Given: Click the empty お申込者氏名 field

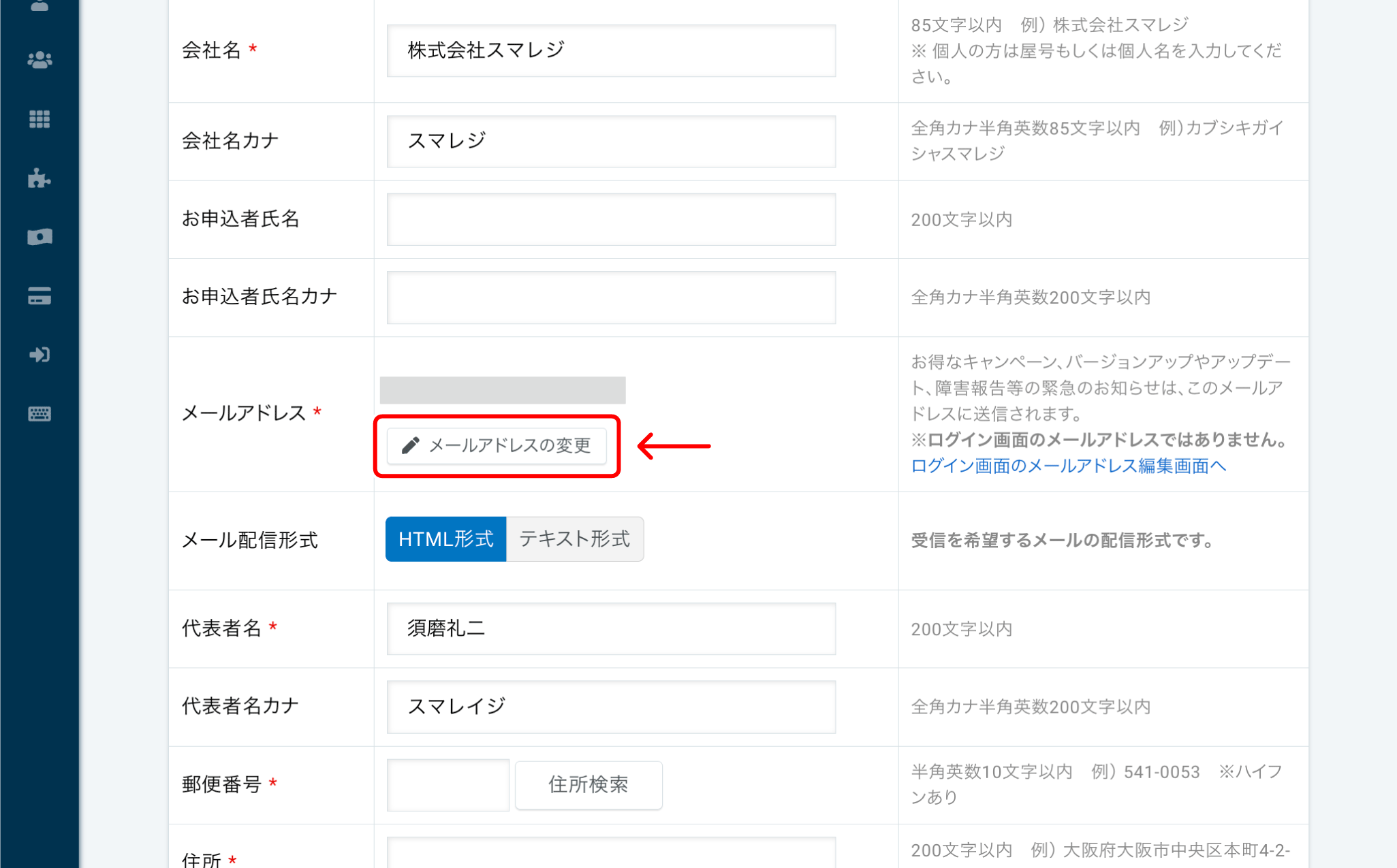Looking at the screenshot, I should coord(610,219).
